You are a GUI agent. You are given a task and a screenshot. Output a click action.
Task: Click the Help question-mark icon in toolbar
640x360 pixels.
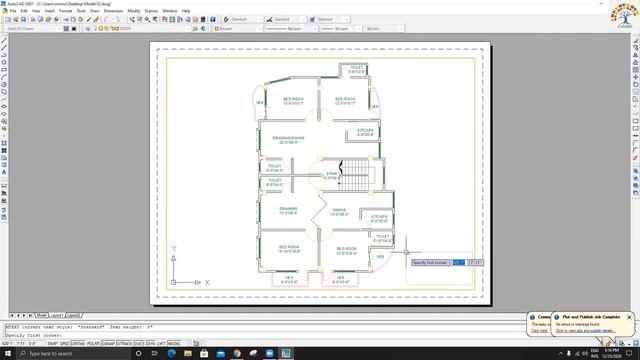click(x=213, y=20)
